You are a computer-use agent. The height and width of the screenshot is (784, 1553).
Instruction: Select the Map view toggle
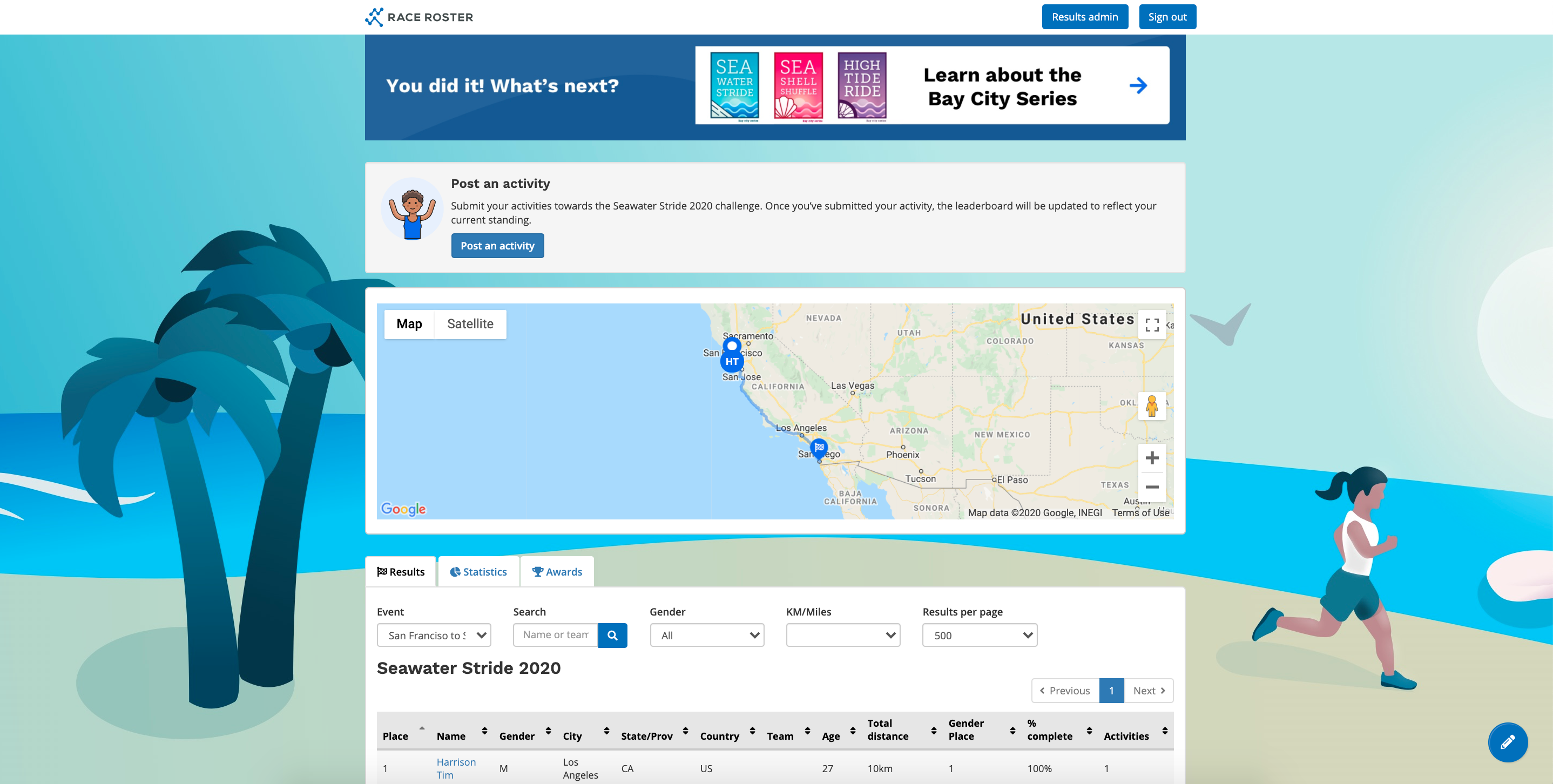(409, 324)
